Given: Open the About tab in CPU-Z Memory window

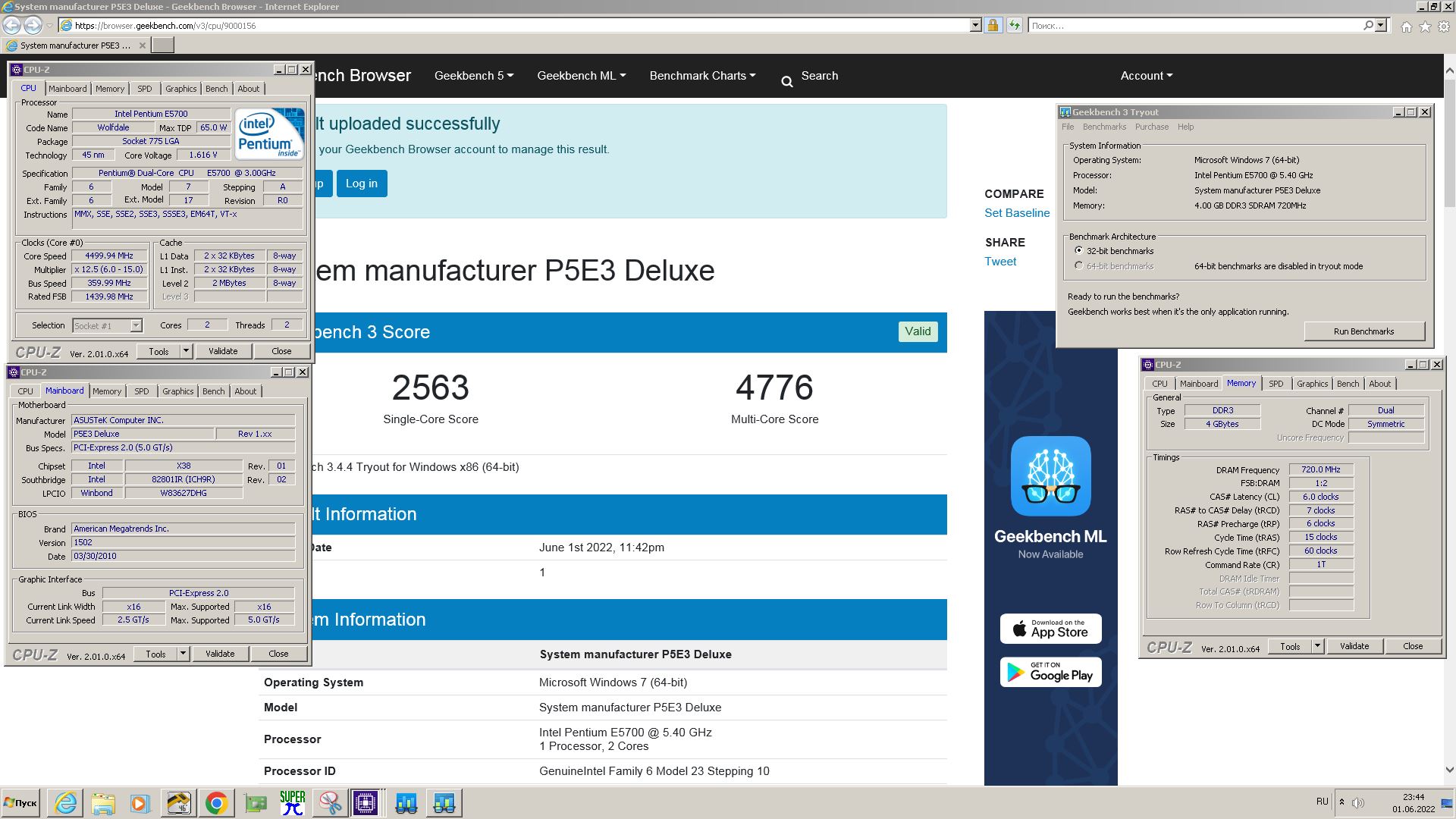Looking at the screenshot, I should coord(1379,384).
